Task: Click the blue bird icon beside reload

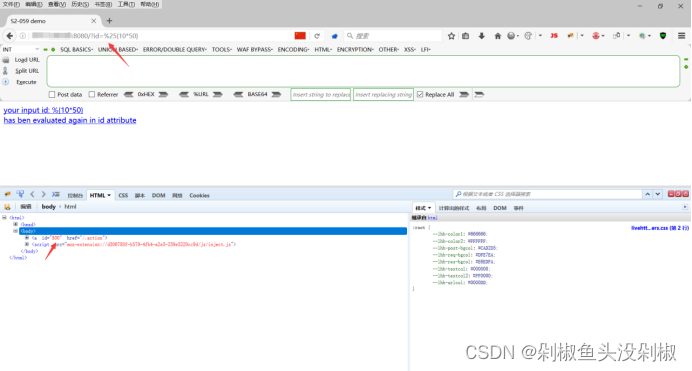Action: pyautogui.click(x=335, y=36)
